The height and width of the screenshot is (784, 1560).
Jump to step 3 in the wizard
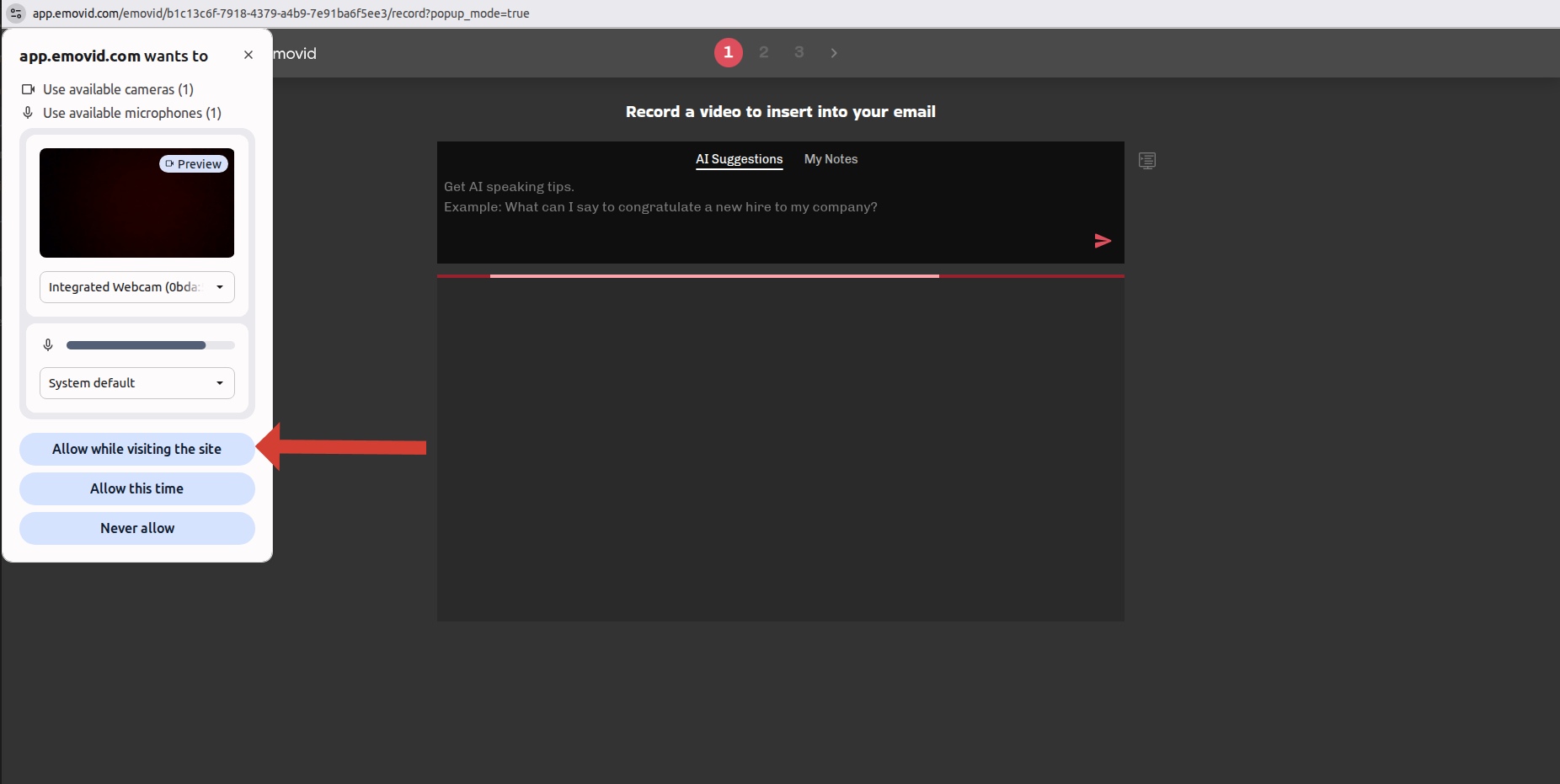(799, 52)
